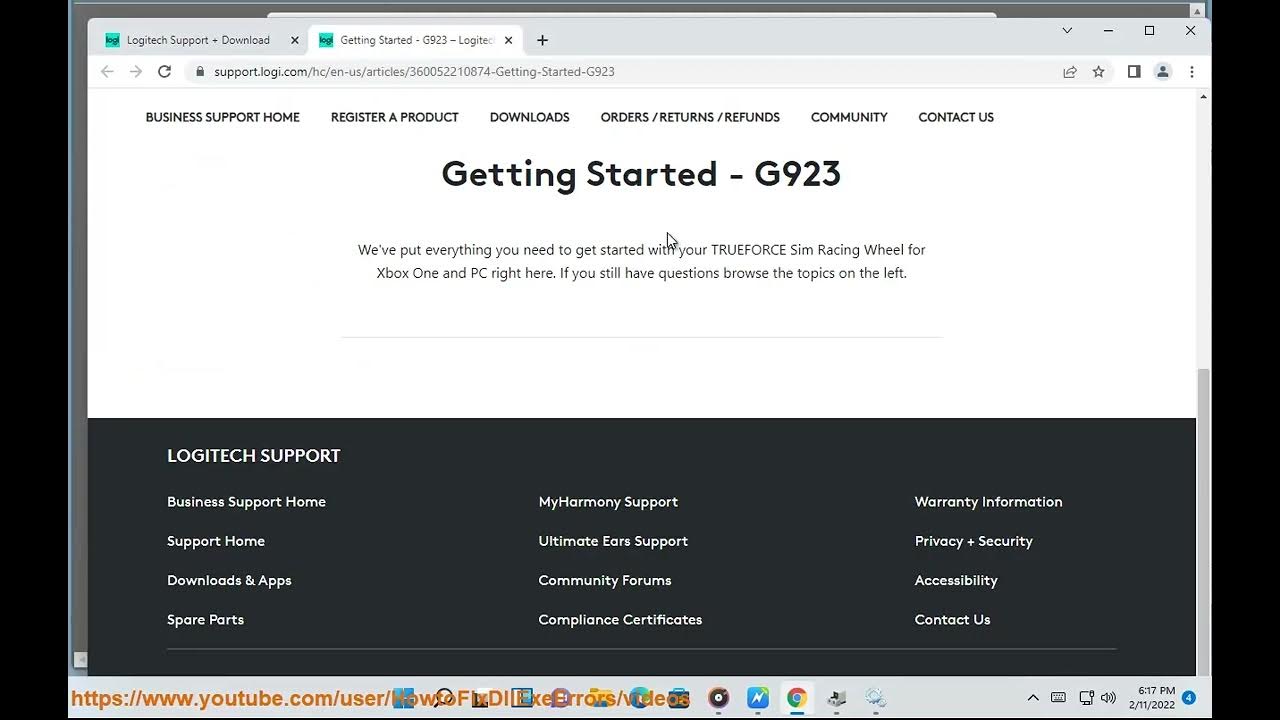Visit the Community navigation item
This screenshot has height=720, width=1280.
coord(849,117)
